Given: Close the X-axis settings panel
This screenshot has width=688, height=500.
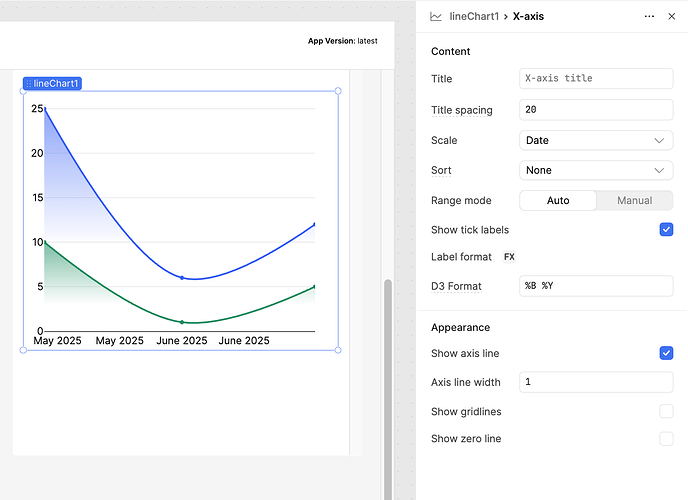Looking at the screenshot, I should click(x=672, y=17).
